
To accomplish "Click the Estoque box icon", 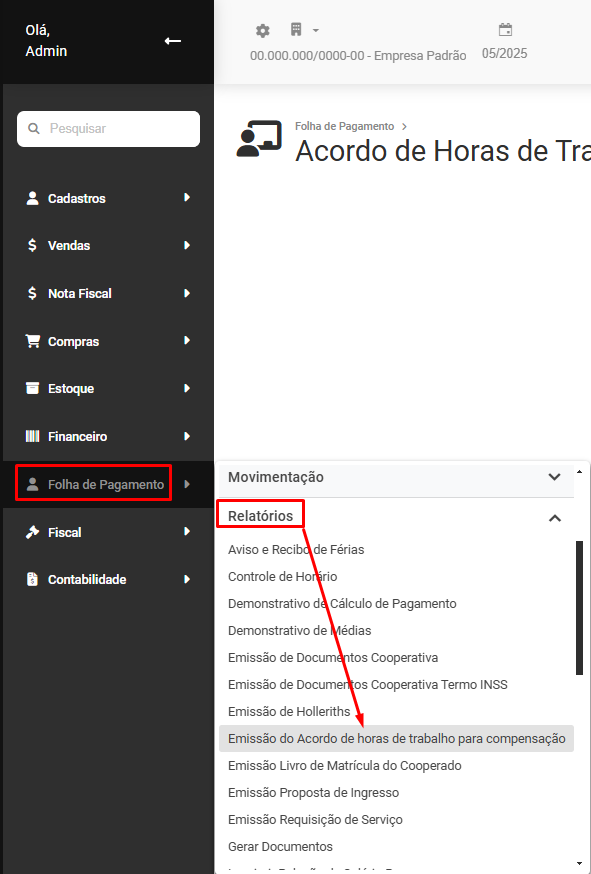I will [33, 388].
